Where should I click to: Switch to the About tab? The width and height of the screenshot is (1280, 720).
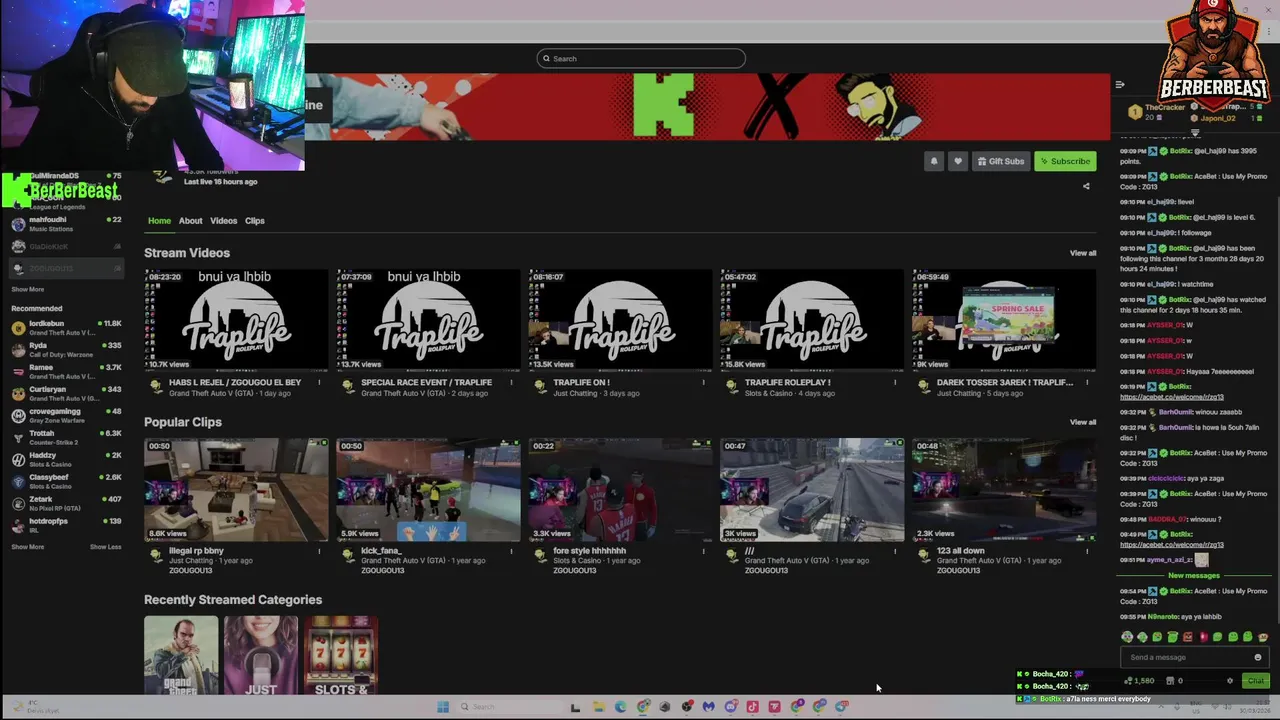coord(190,221)
